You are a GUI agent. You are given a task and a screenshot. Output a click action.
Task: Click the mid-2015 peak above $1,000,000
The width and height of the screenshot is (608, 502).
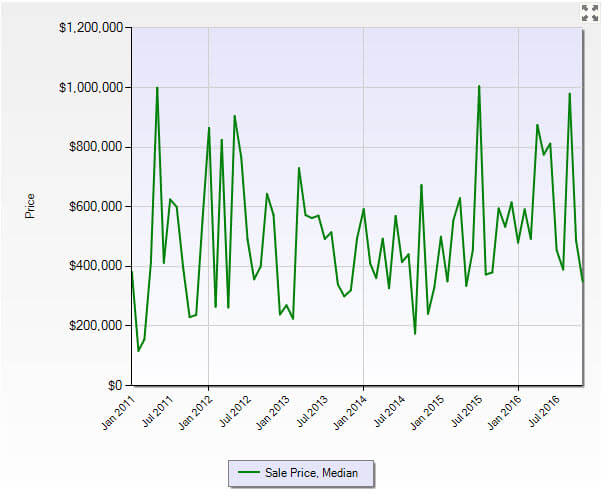click(x=479, y=86)
